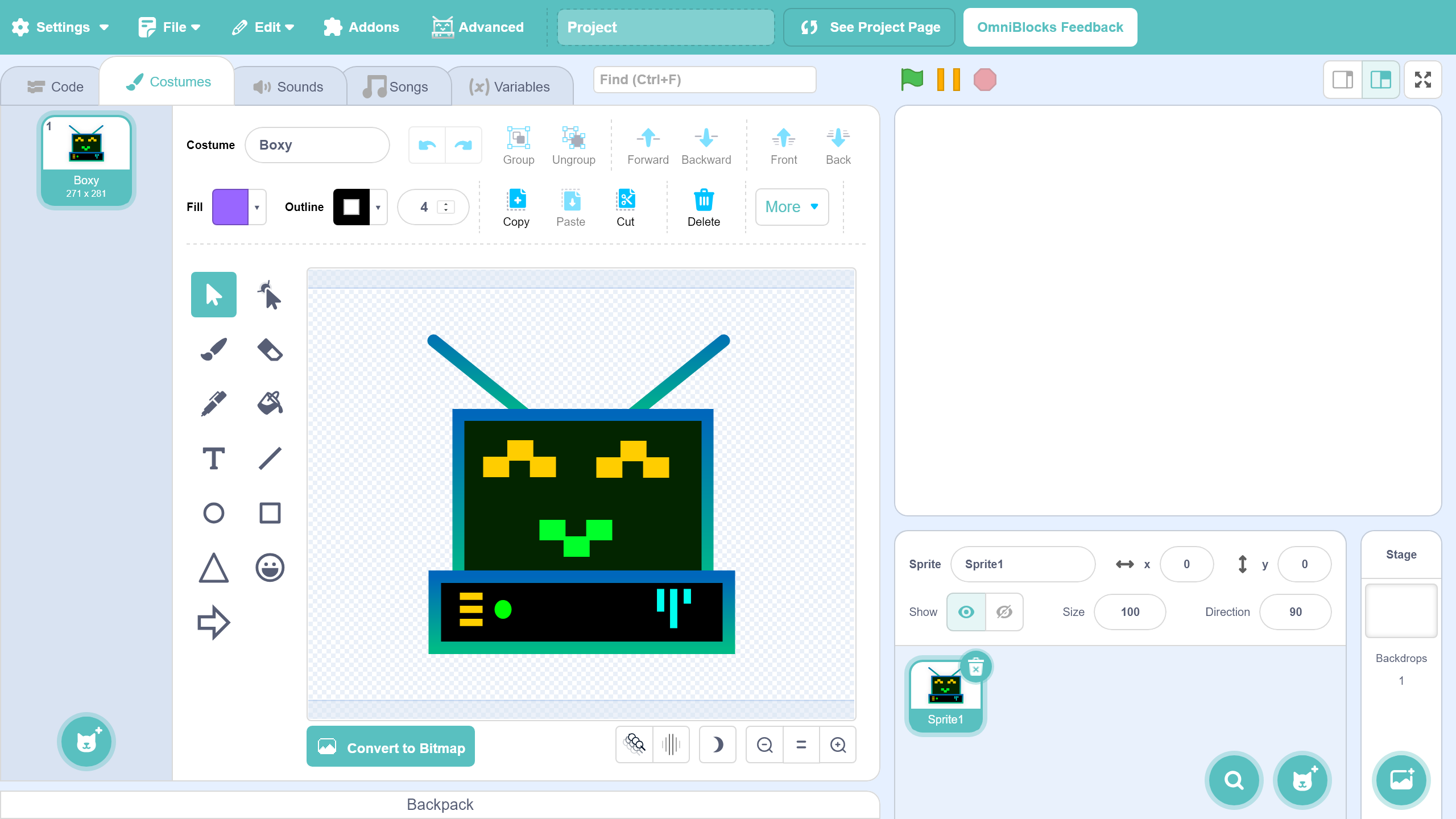This screenshot has width=1456, height=819.
Task: Select the Reshape tool
Action: (270, 295)
